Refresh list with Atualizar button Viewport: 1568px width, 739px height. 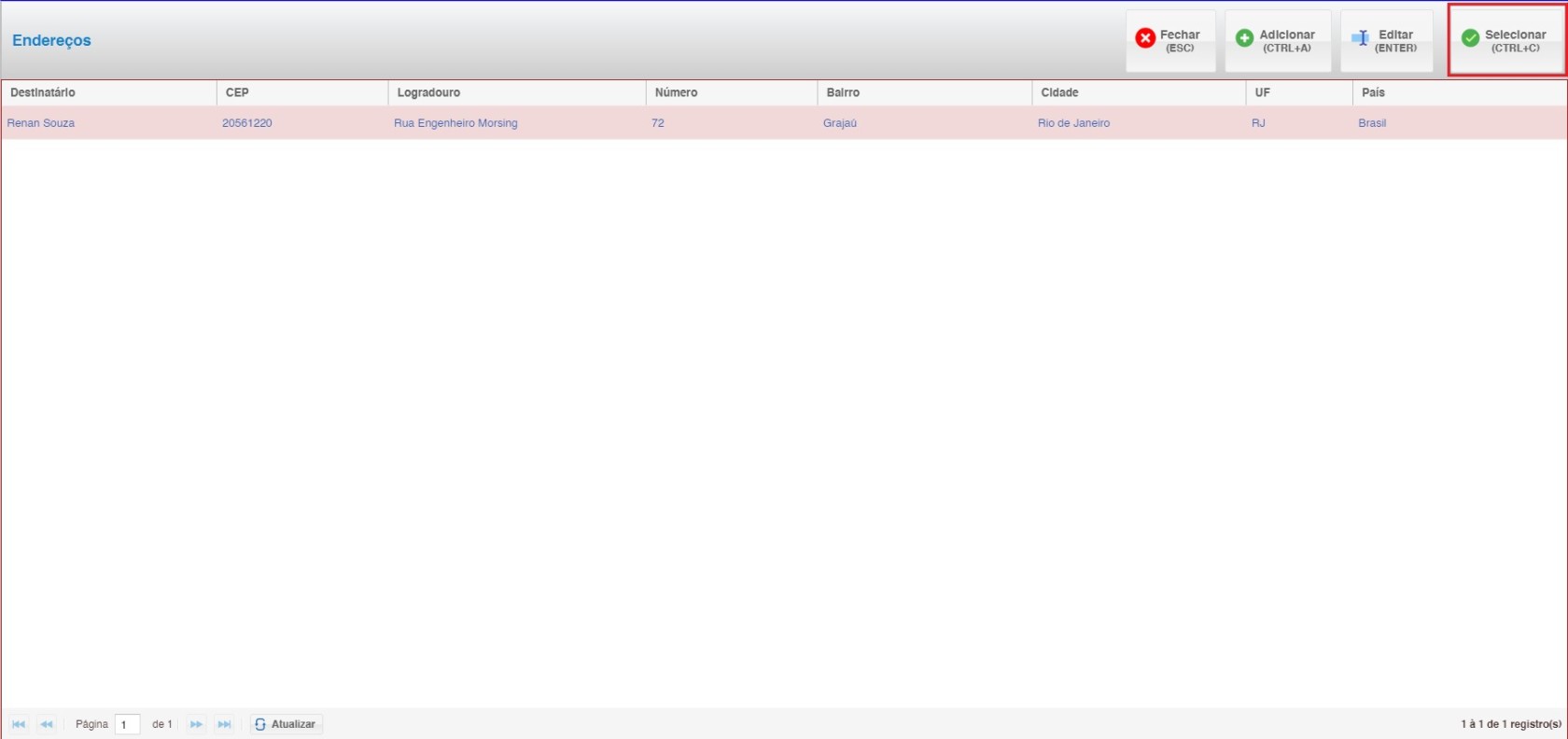[286, 724]
